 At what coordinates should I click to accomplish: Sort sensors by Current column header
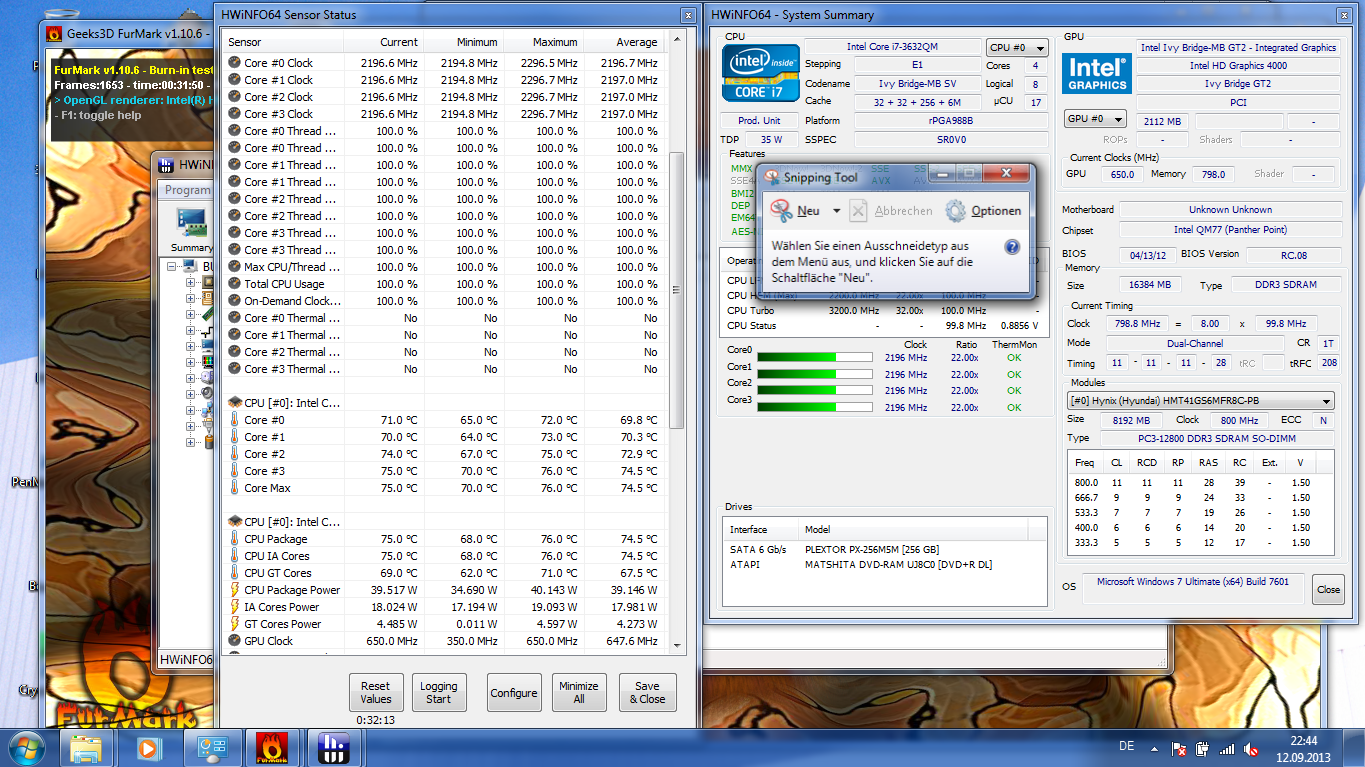[383, 42]
